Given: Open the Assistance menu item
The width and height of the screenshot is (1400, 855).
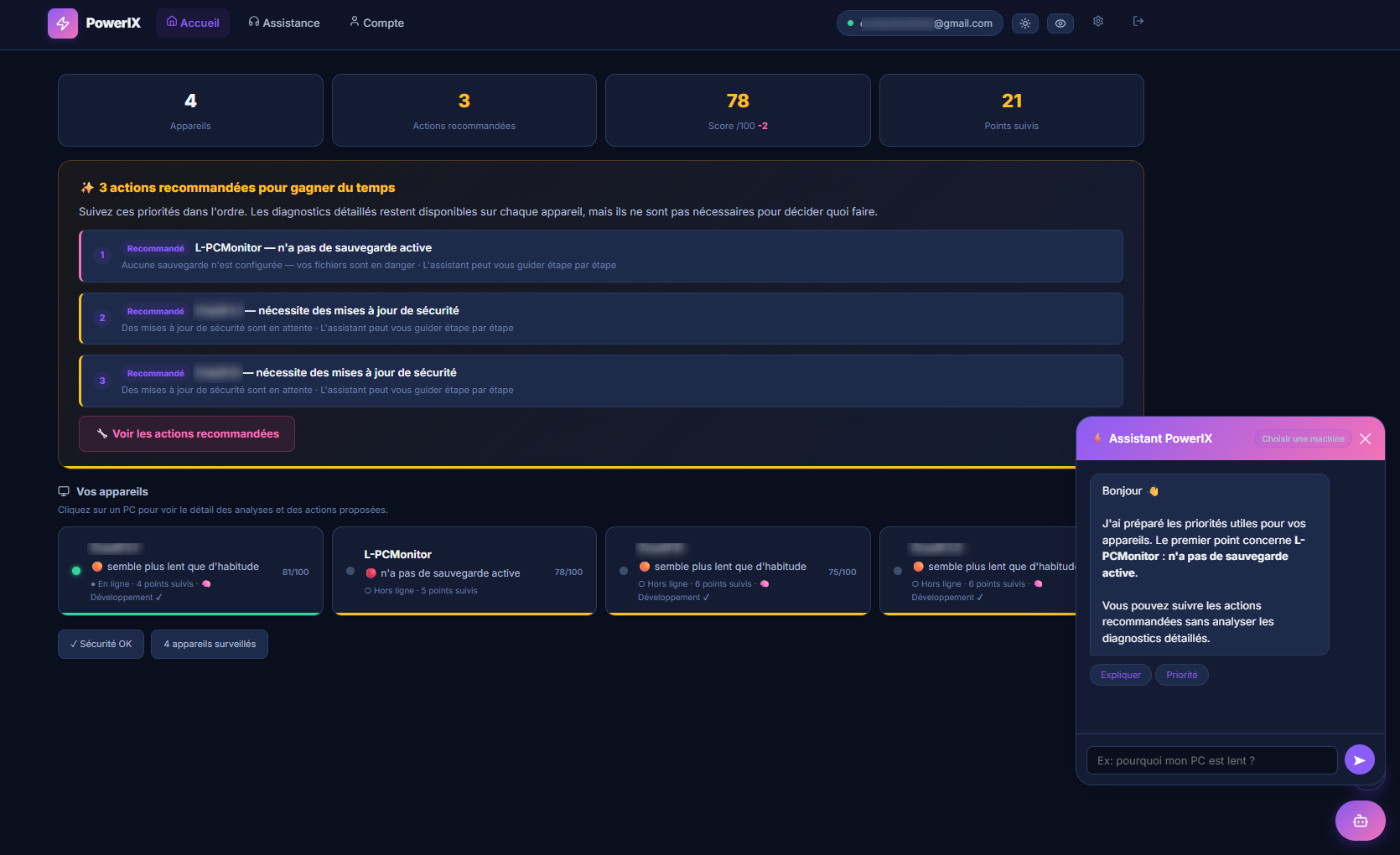Looking at the screenshot, I should tap(284, 23).
